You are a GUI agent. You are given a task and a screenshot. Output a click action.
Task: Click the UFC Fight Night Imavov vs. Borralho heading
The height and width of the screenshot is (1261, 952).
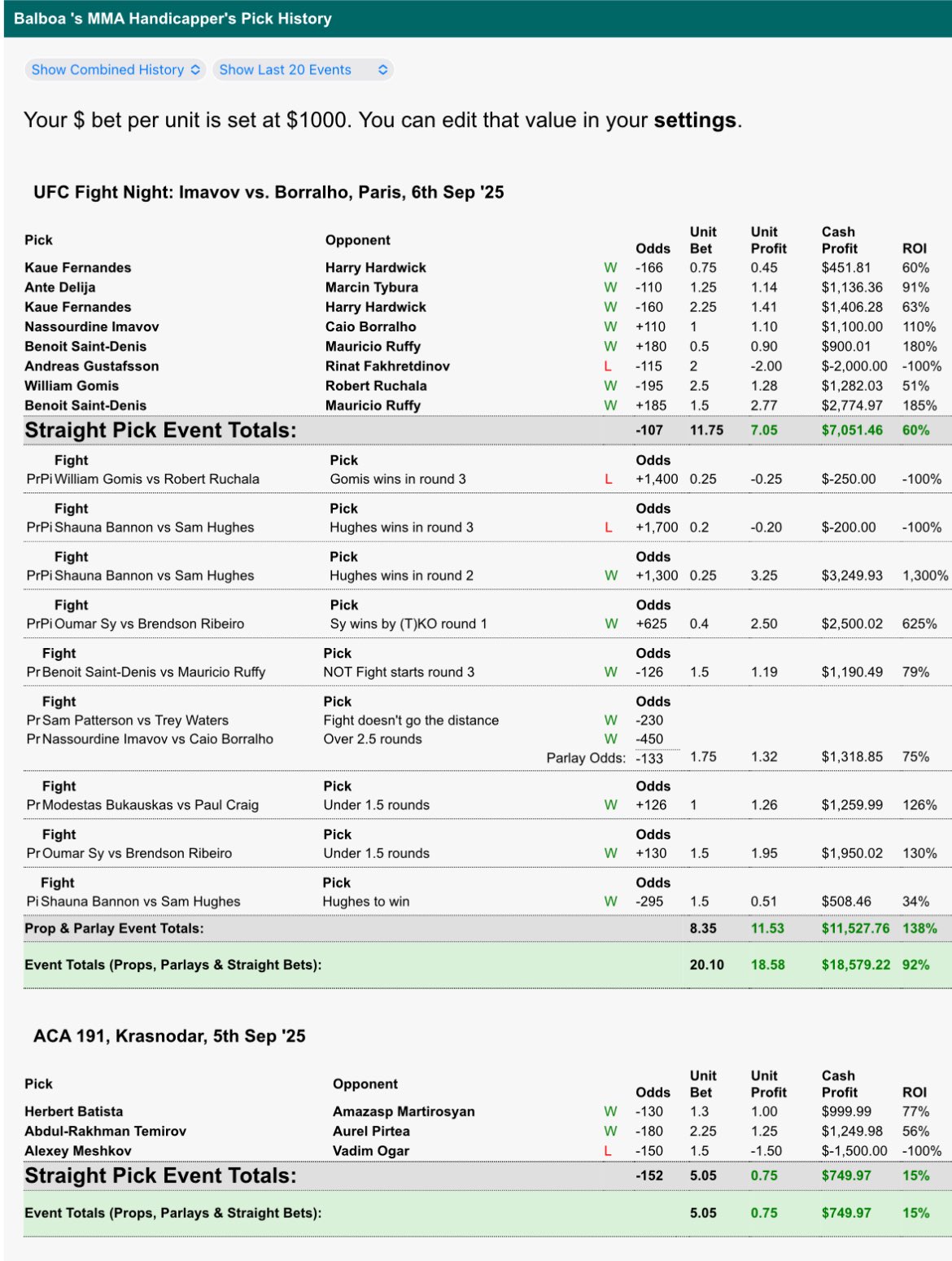click(x=269, y=192)
